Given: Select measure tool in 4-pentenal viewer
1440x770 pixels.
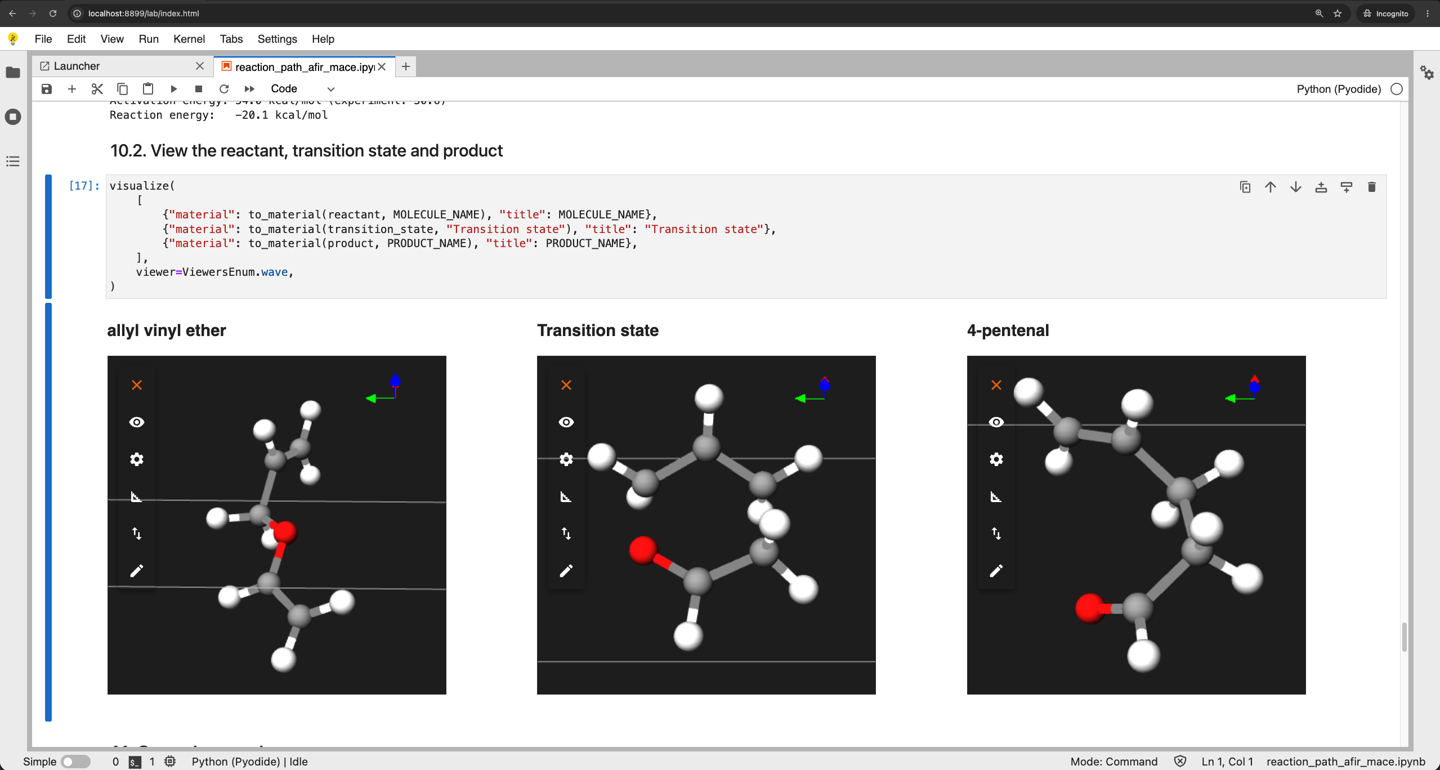Looking at the screenshot, I should pos(996,497).
